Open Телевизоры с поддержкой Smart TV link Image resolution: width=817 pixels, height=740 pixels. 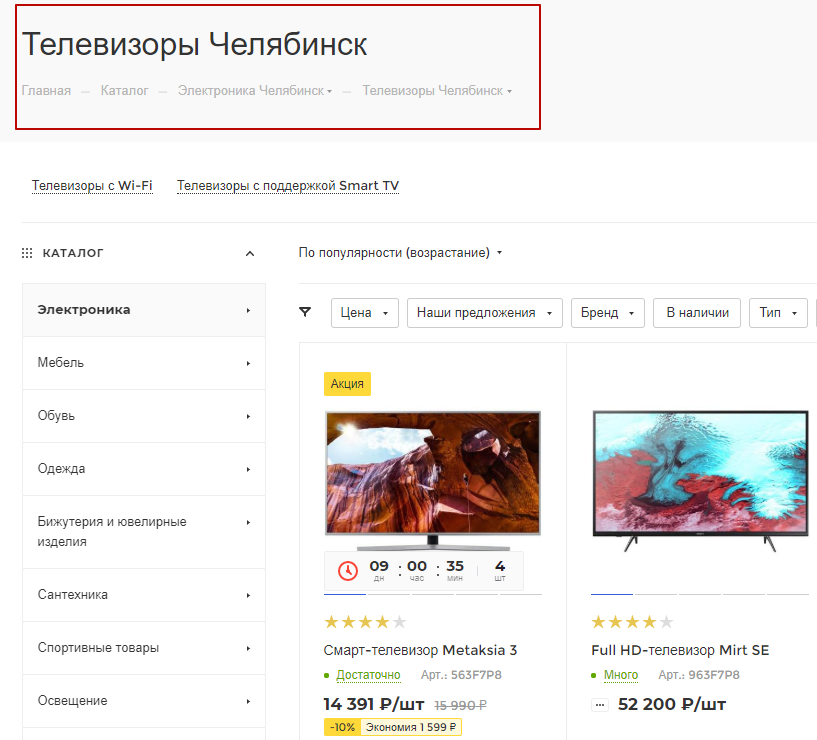(x=288, y=186)
